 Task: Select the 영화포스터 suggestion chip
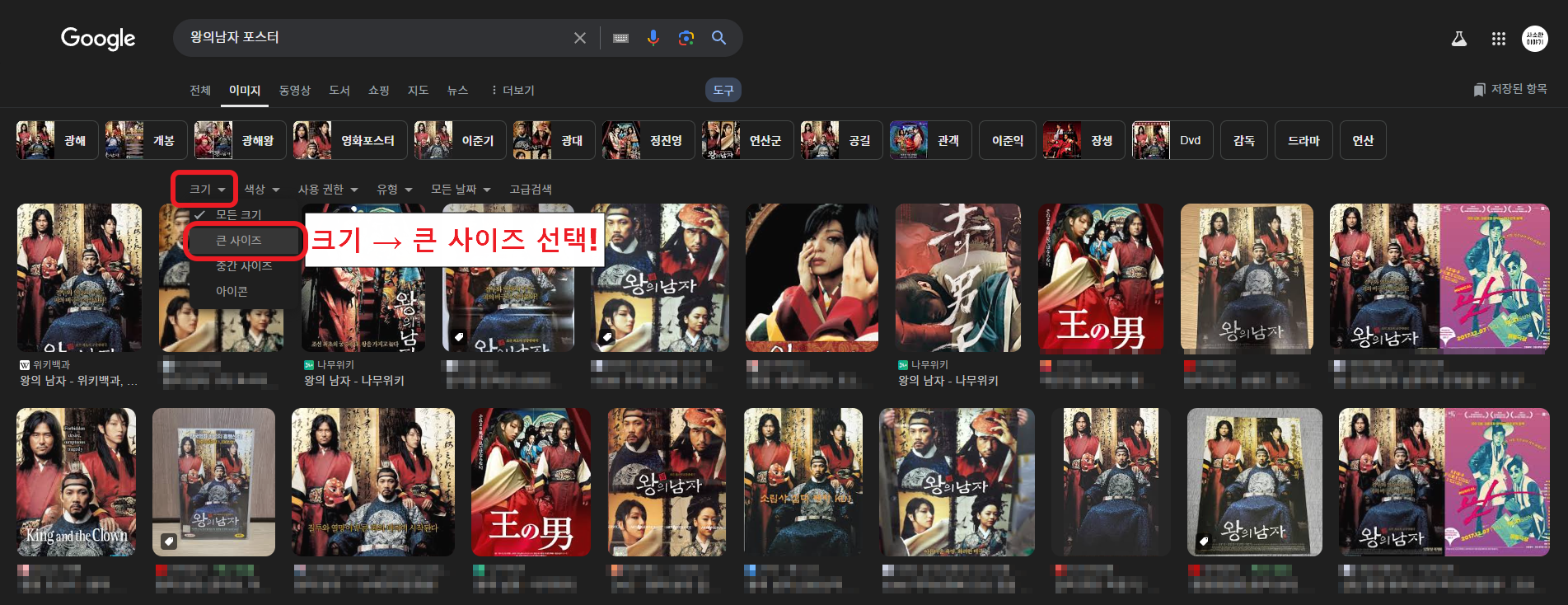pos(350,140)
